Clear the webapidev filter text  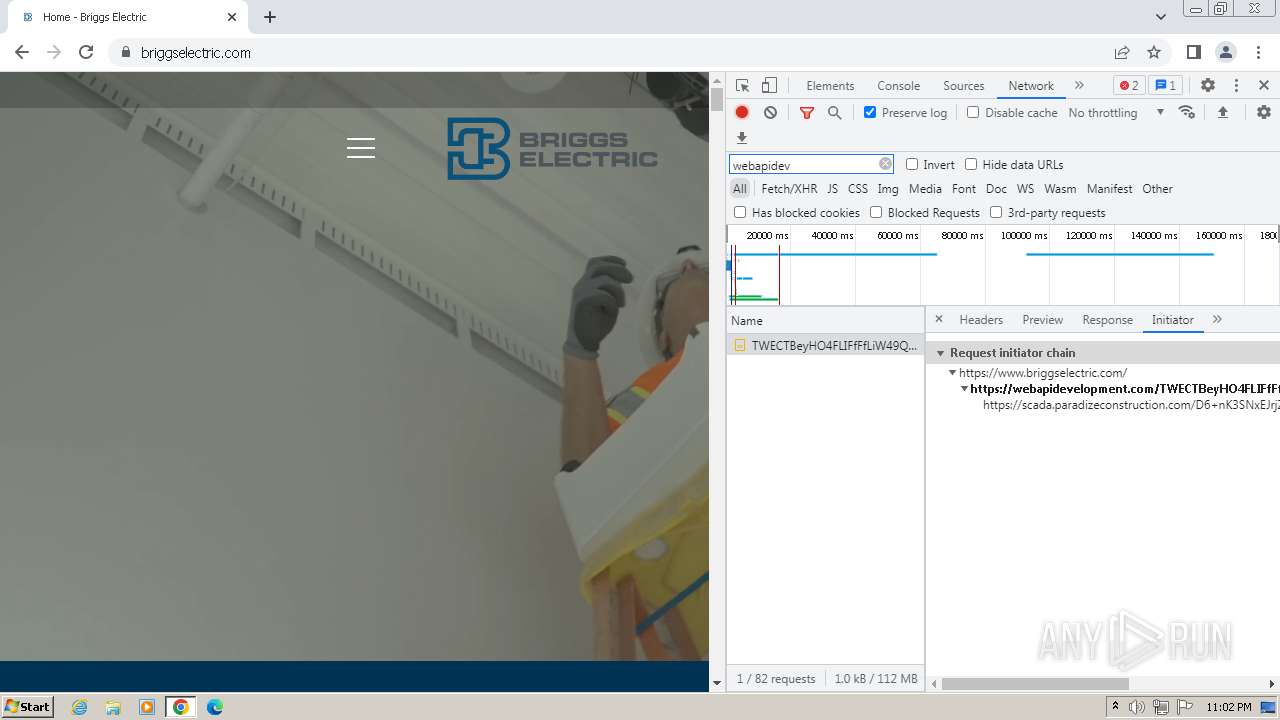(885, 164)
